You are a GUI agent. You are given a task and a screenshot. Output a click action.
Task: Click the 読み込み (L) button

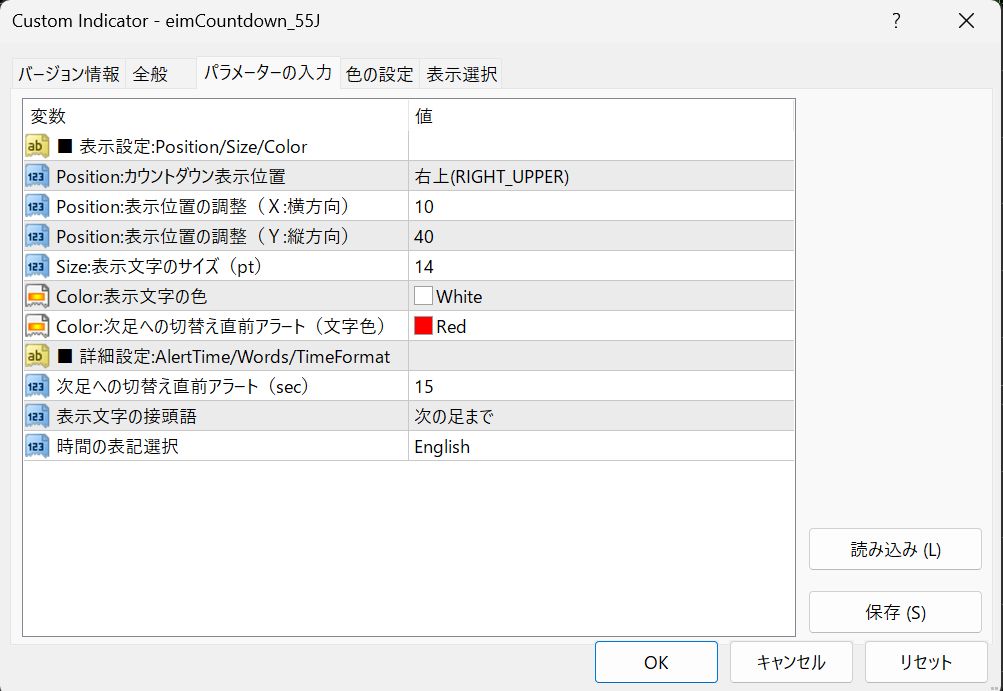click(895, 549)
